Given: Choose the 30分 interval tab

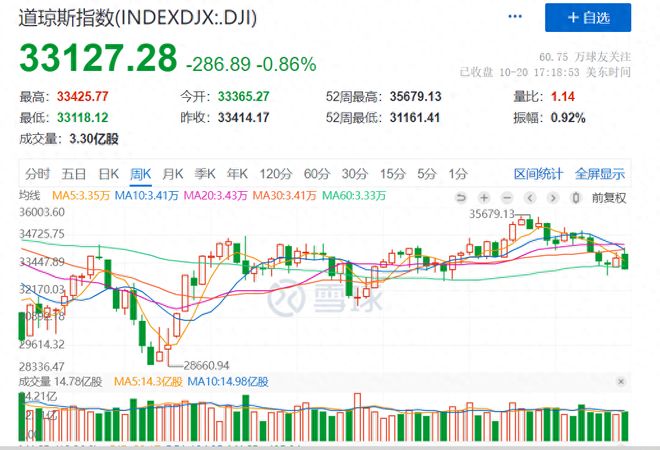Looking at the screenshot, I should (354, 174).
